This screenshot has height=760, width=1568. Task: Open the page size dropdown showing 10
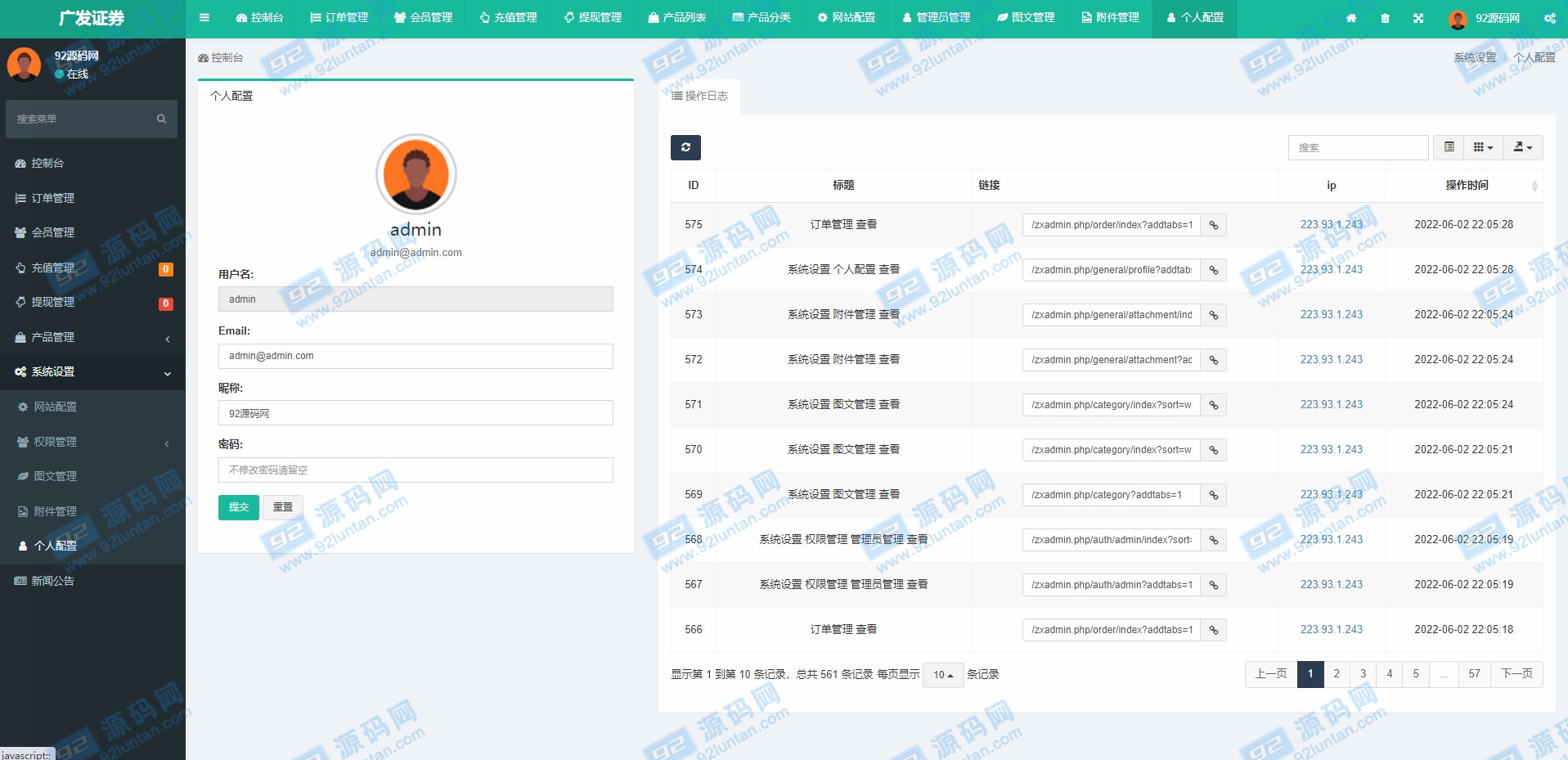(x=943, y=675)
